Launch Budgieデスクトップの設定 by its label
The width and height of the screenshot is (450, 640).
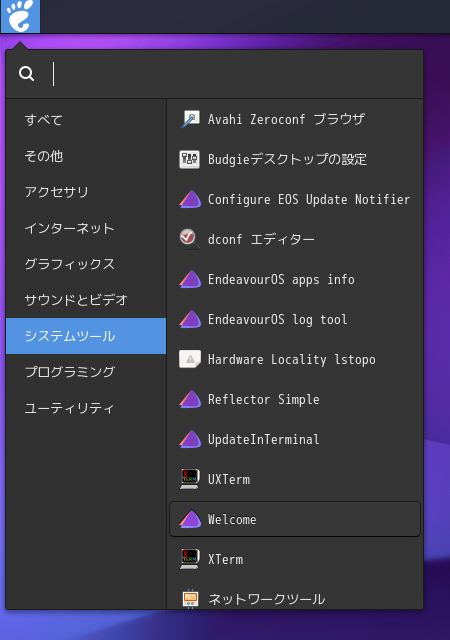(287, 159)
